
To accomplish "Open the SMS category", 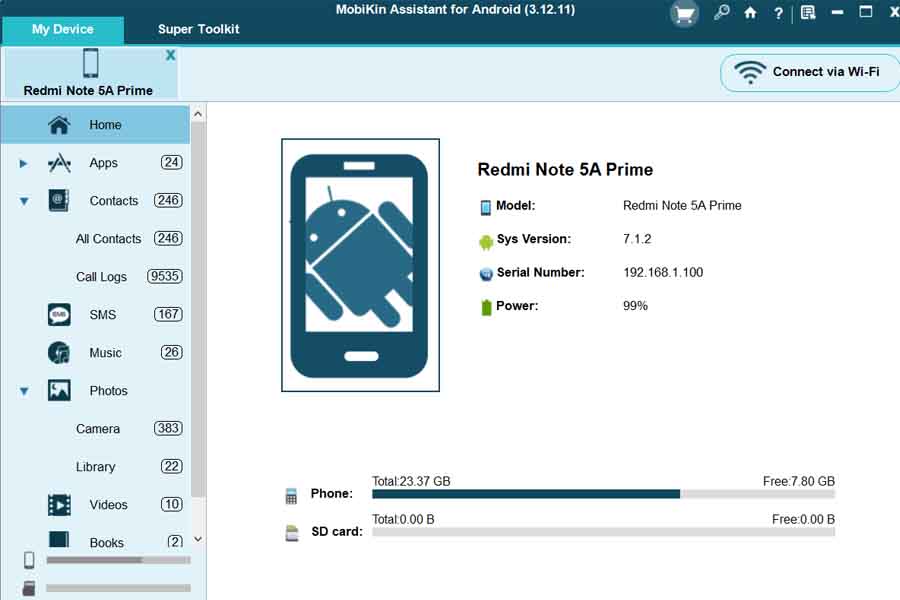I will click(x=103, y=315).
